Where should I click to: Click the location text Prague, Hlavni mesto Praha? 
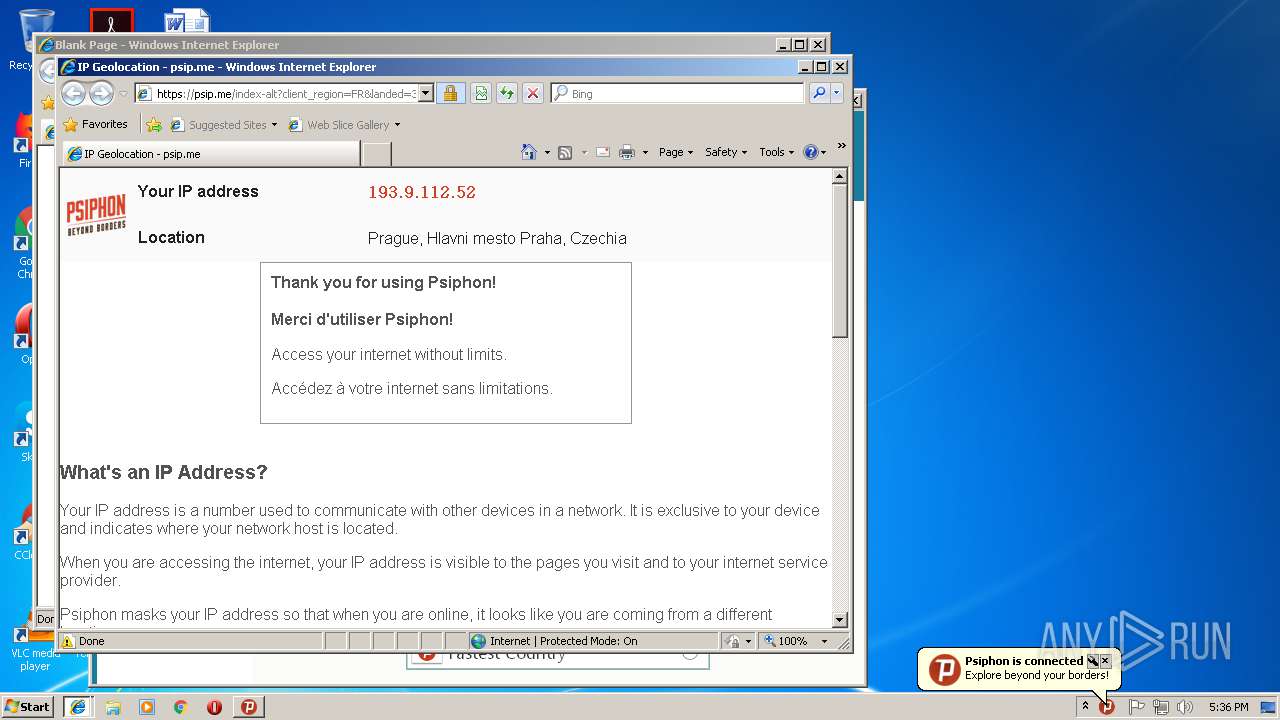(x=497, y=238)
